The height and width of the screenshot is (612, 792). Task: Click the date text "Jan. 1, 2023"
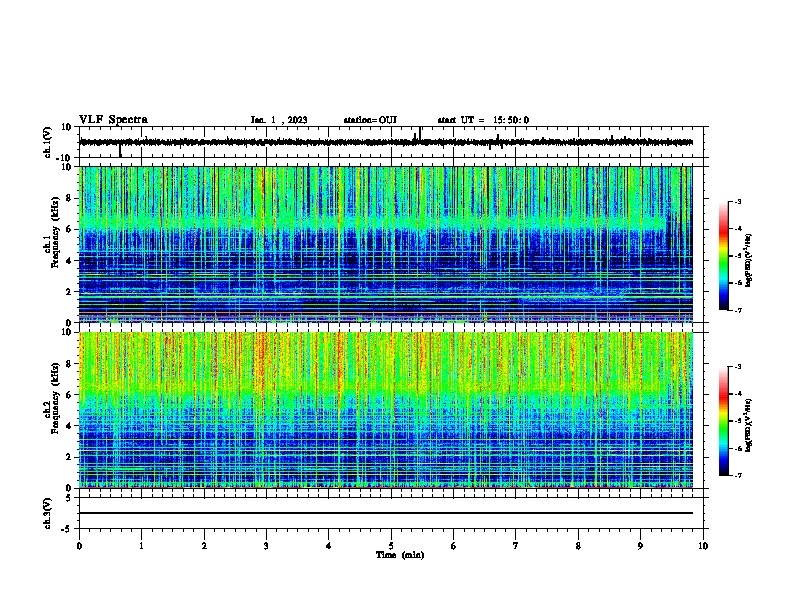click(x=279, y=120)
